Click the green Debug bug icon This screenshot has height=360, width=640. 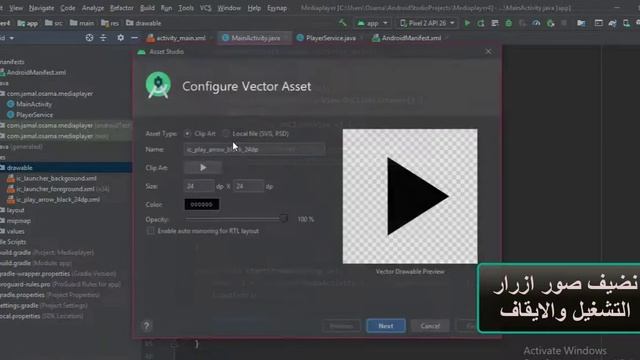click(509, 23)
